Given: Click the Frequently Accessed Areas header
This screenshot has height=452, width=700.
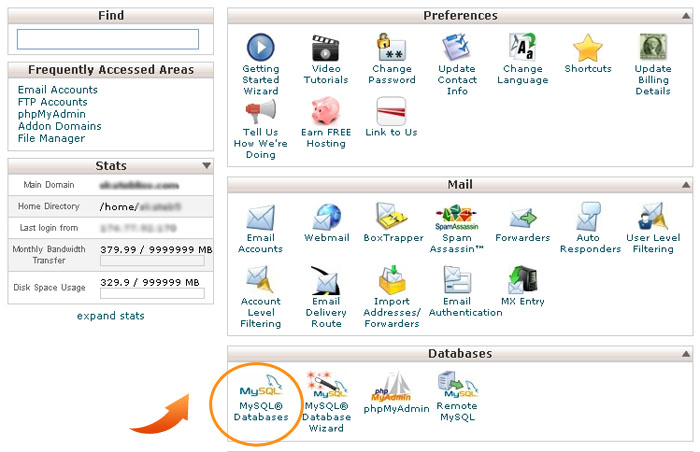Looking at the screenshot, I should [x=111, y=70].
